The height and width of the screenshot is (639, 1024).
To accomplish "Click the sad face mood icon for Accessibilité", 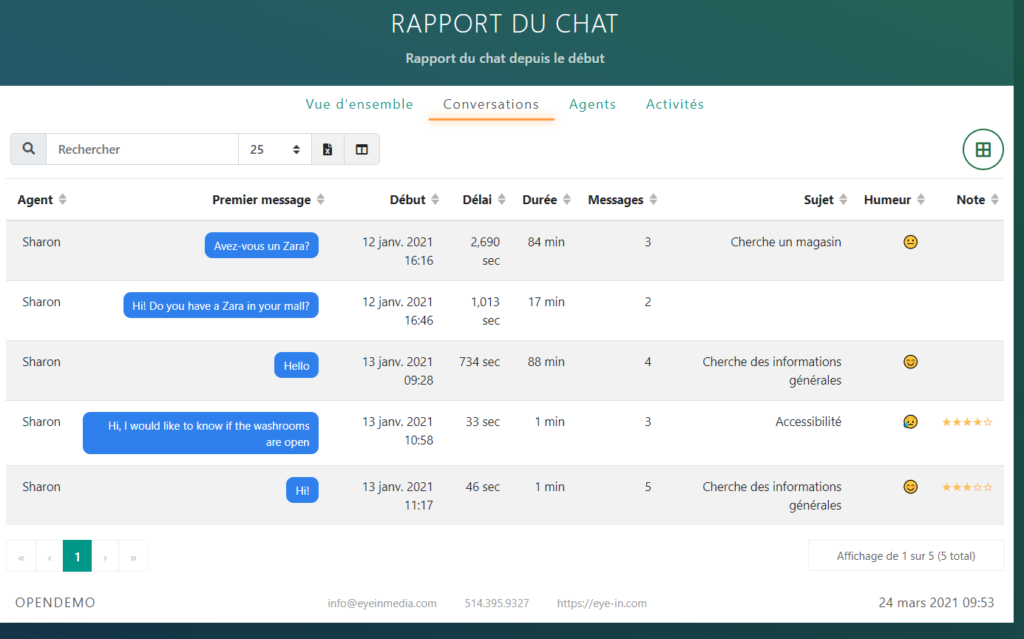I will coord(910,422).
